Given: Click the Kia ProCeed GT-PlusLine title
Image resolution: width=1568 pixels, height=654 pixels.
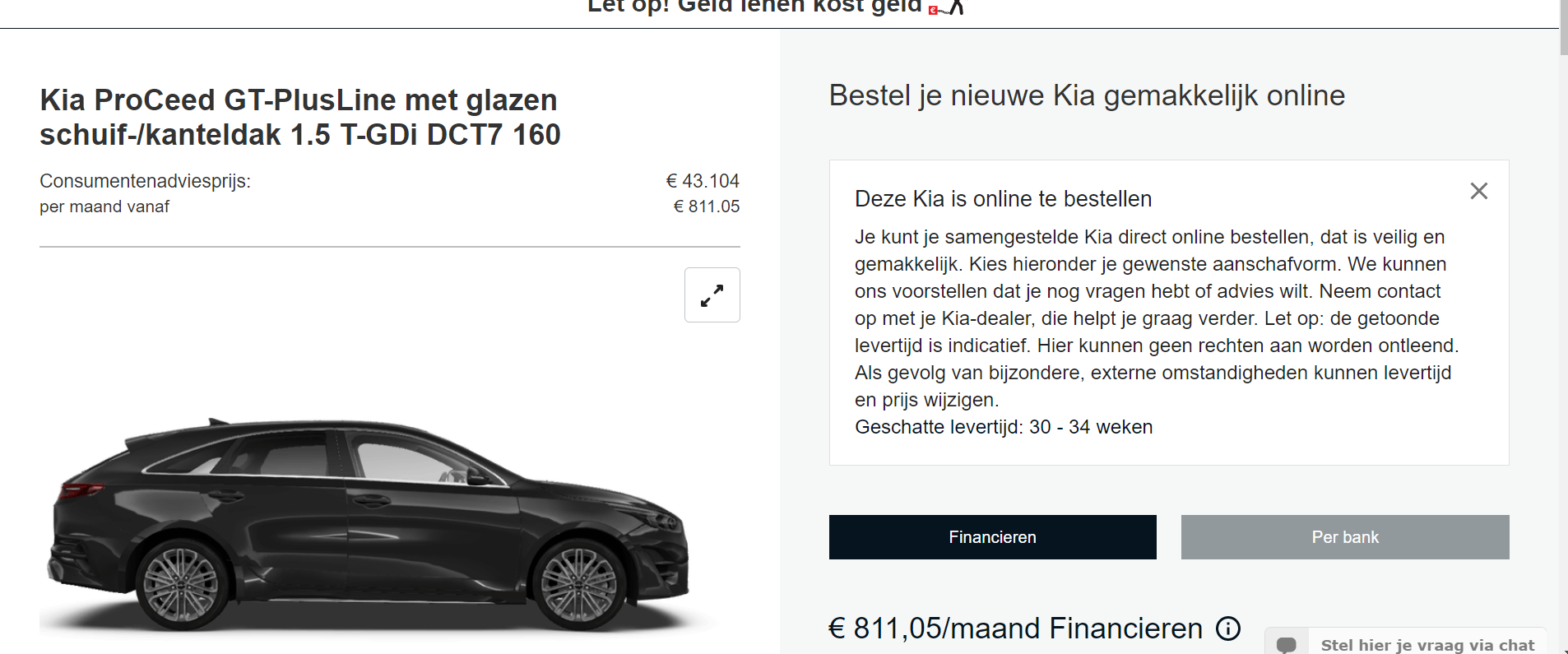Looking at the screenshot, I should point(300,117).
